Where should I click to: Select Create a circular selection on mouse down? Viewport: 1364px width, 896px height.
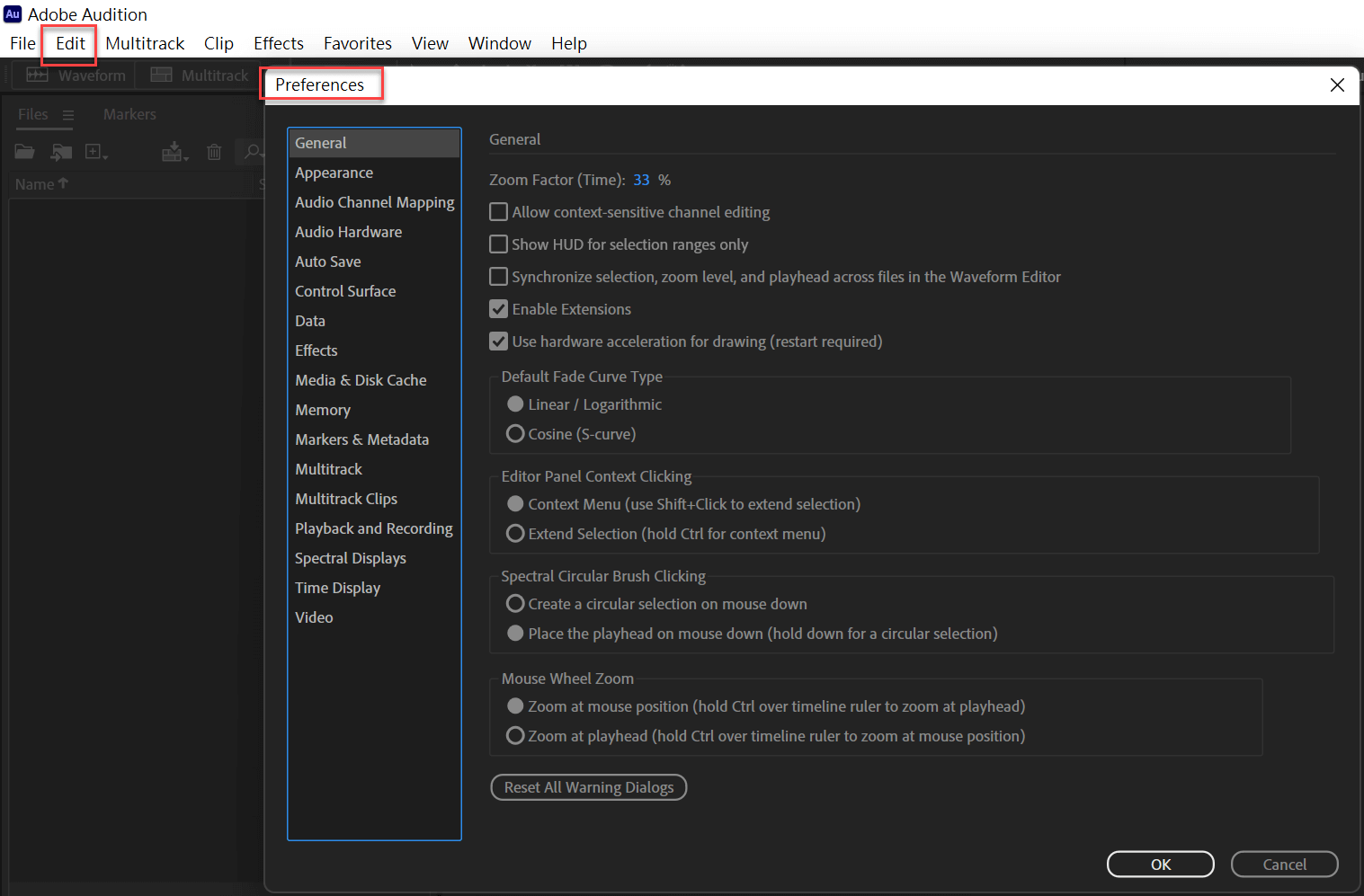515,604
